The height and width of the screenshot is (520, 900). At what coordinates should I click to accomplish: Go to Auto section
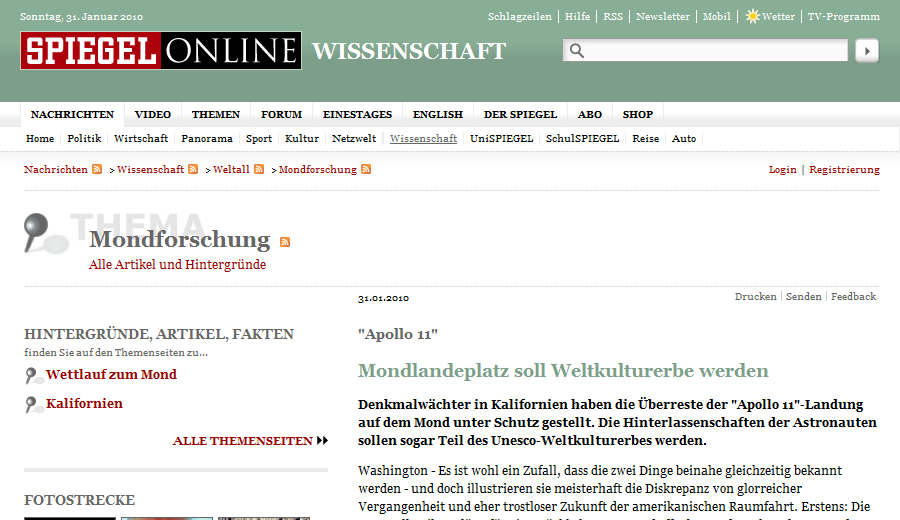coord(684,138)
